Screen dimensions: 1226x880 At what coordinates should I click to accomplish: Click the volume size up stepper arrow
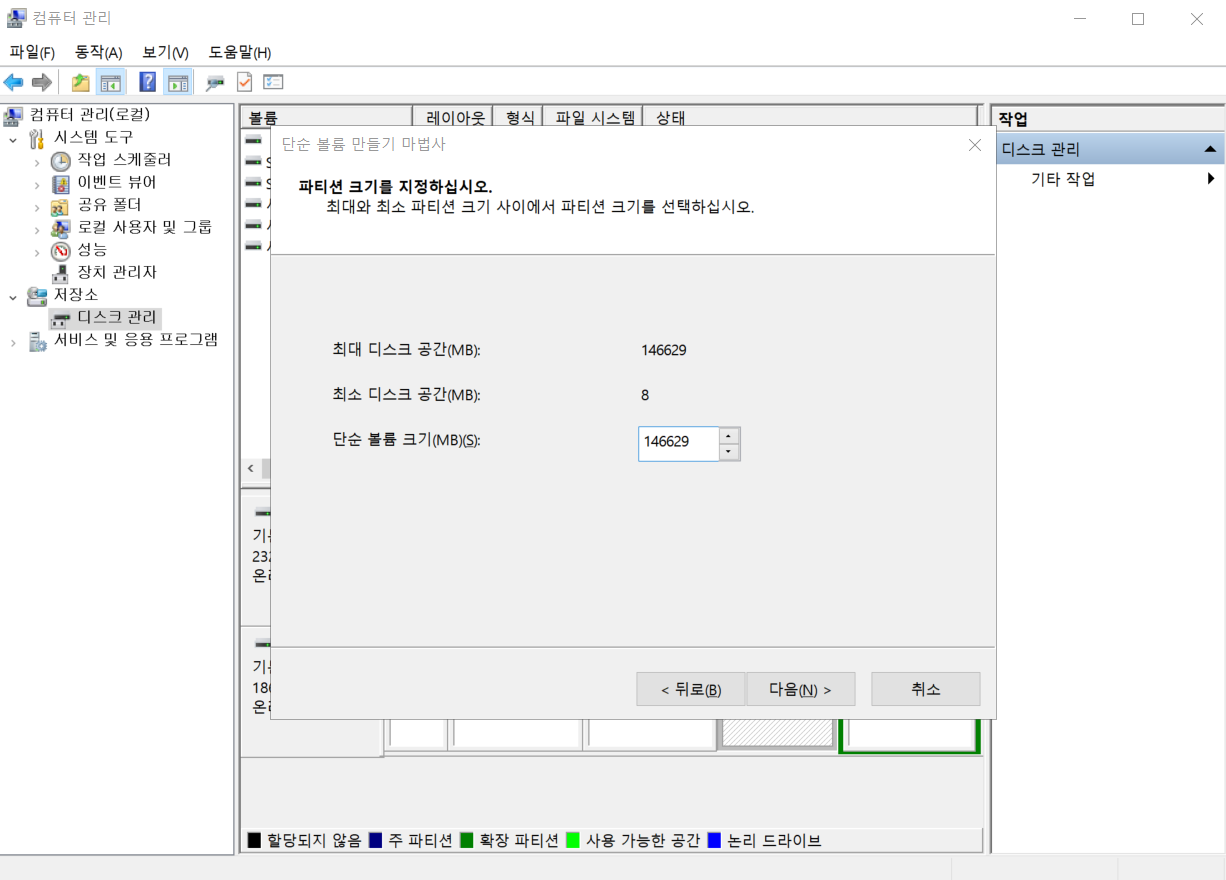coord(730,438)
